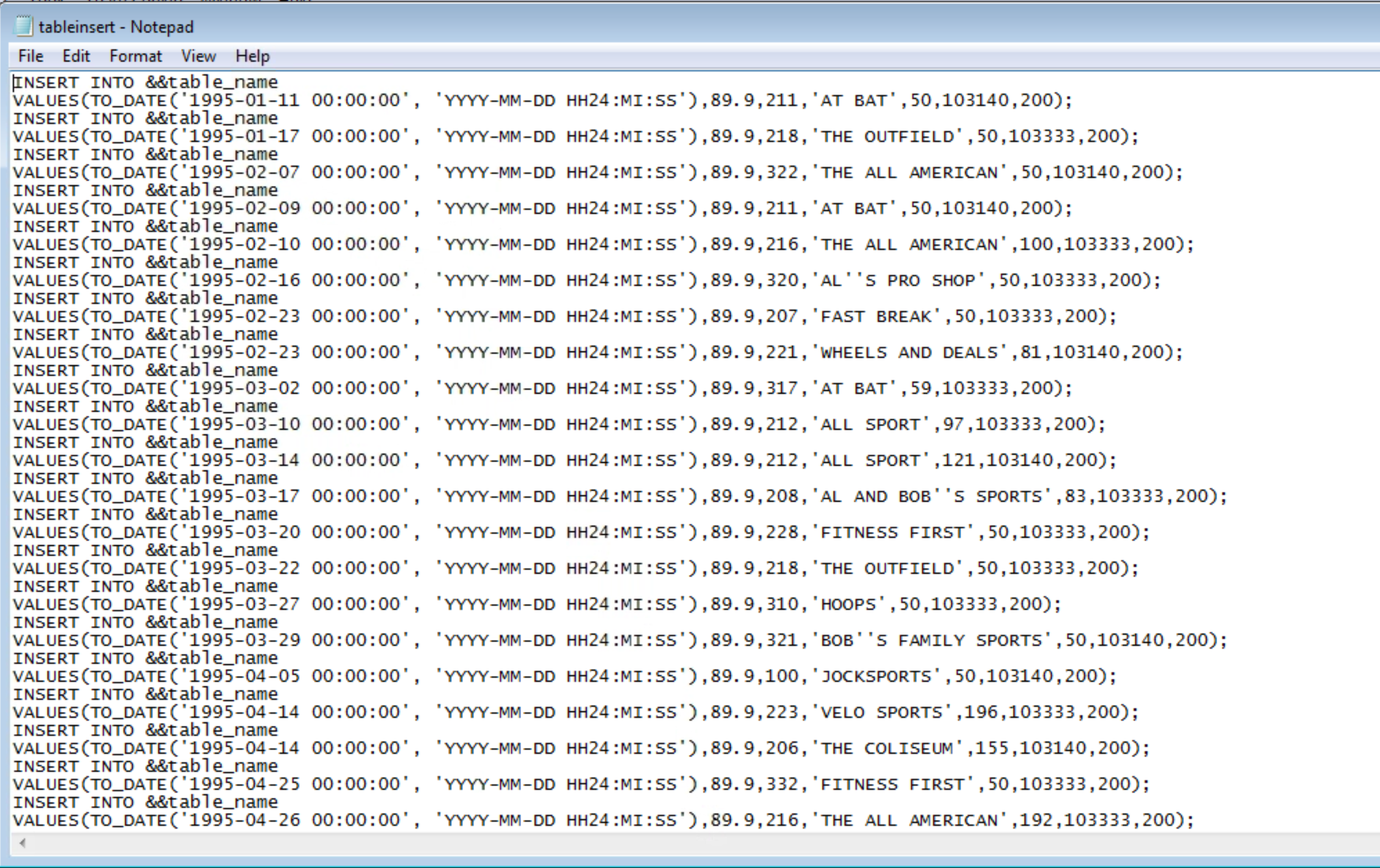Image resolution: width=1380 pixels, height=868 pixels.
Task: Click the line containing 'AL''S PRO SHOP'
Action: click(x=587, y=281)
